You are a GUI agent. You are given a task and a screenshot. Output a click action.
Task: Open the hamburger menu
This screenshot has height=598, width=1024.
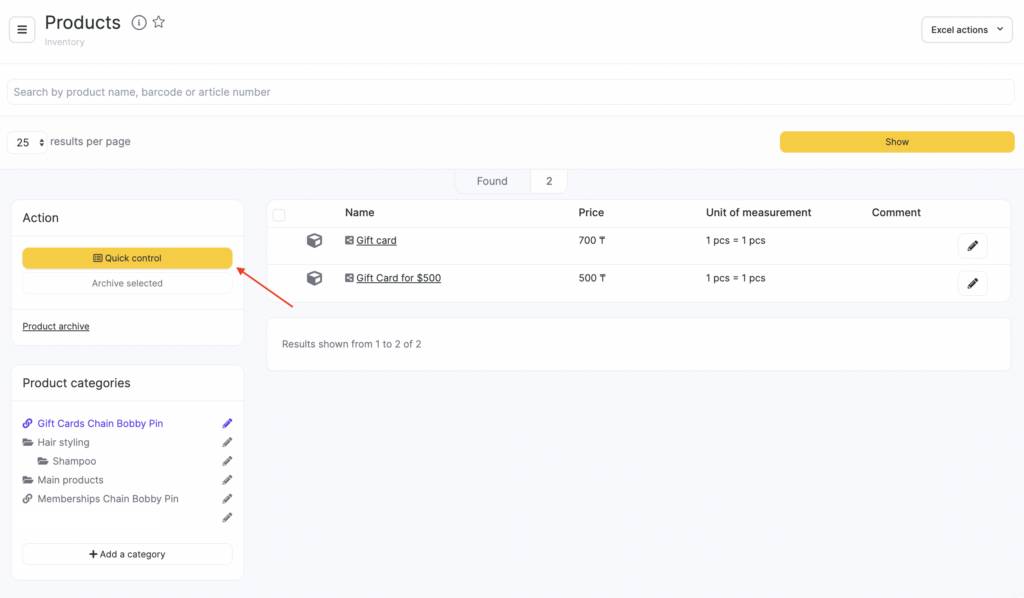pyautogui.click(x=22, y=30)
